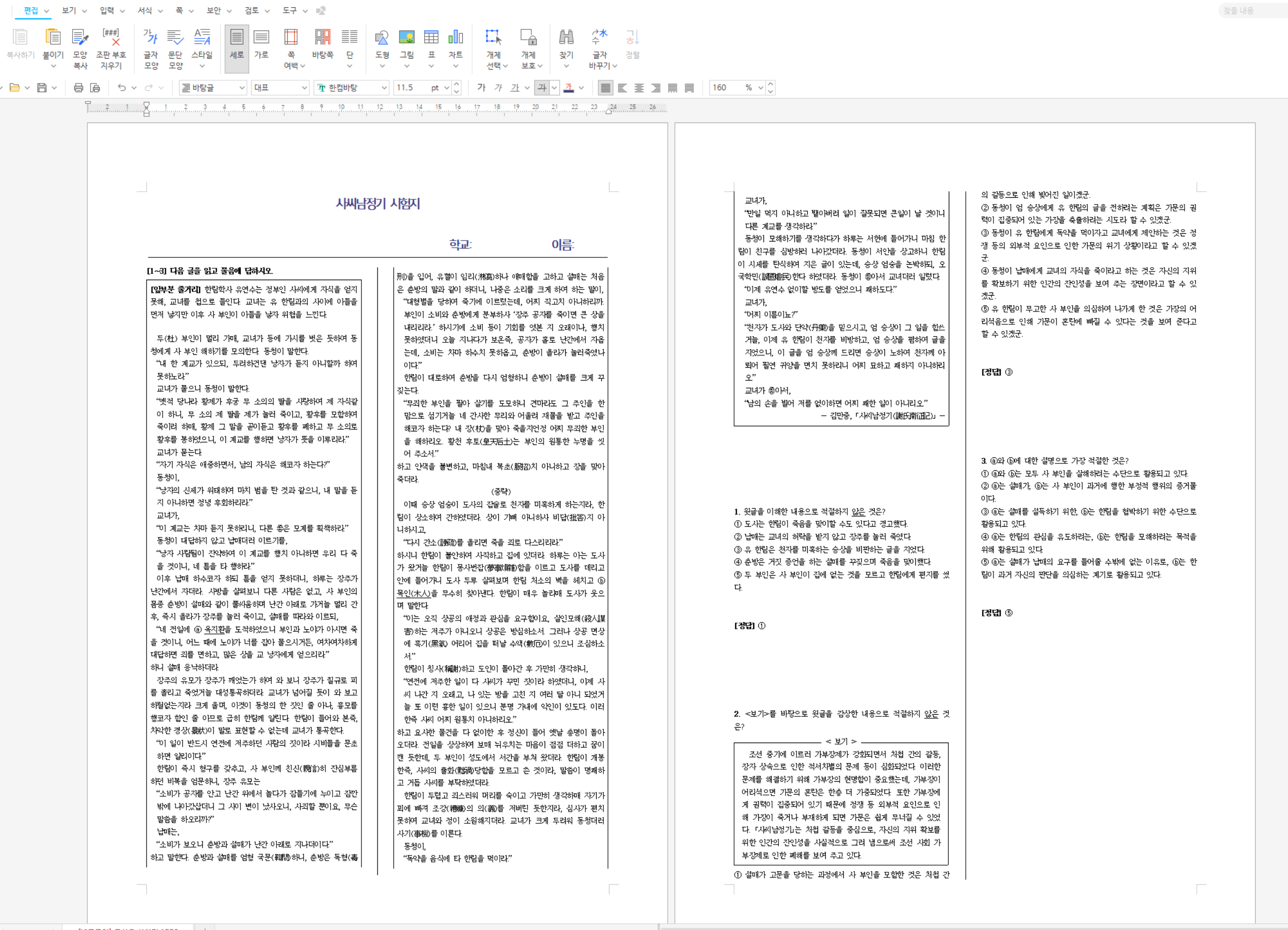Expand the 바탕글 style dropdown
Image resolution: width=1288 pixels, height=930 pixels.
coord(241,88)
